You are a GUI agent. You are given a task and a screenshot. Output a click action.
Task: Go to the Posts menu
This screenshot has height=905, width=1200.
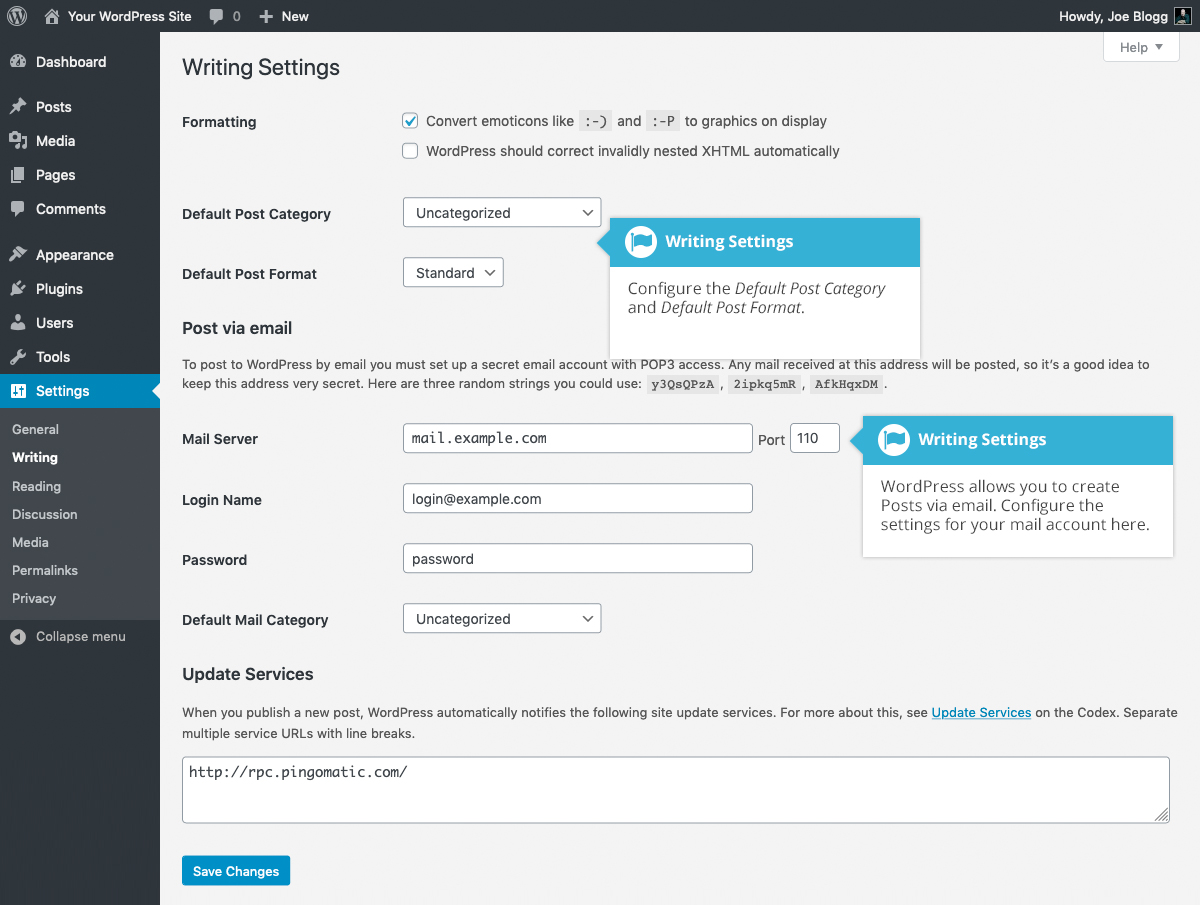click(80, 107)
